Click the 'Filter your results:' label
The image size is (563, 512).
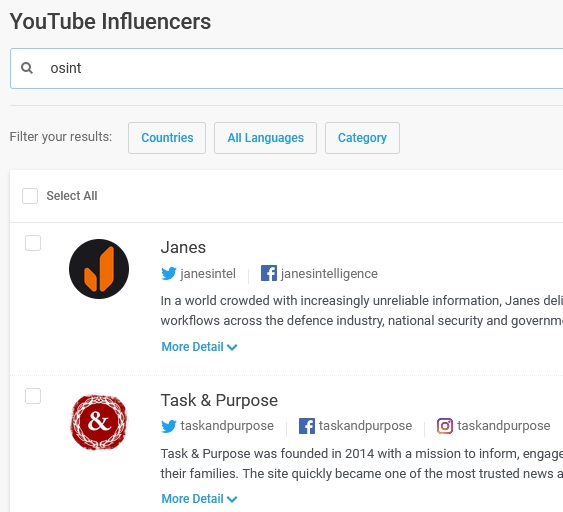click(61, 137)
